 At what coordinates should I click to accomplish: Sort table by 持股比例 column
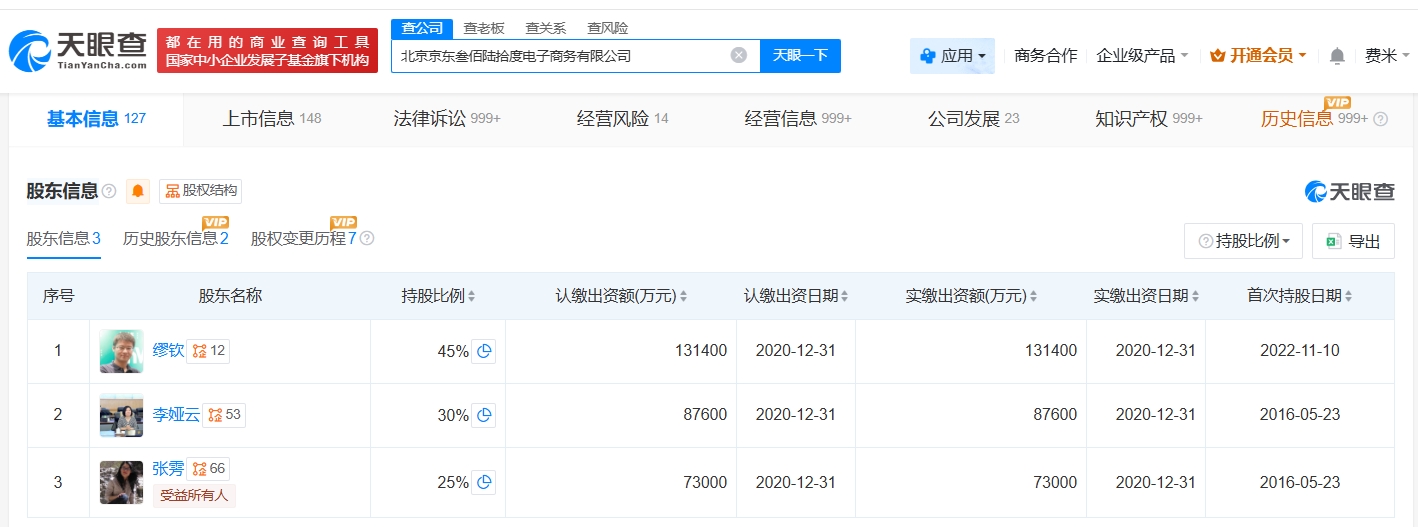click(x=438, y=296)
